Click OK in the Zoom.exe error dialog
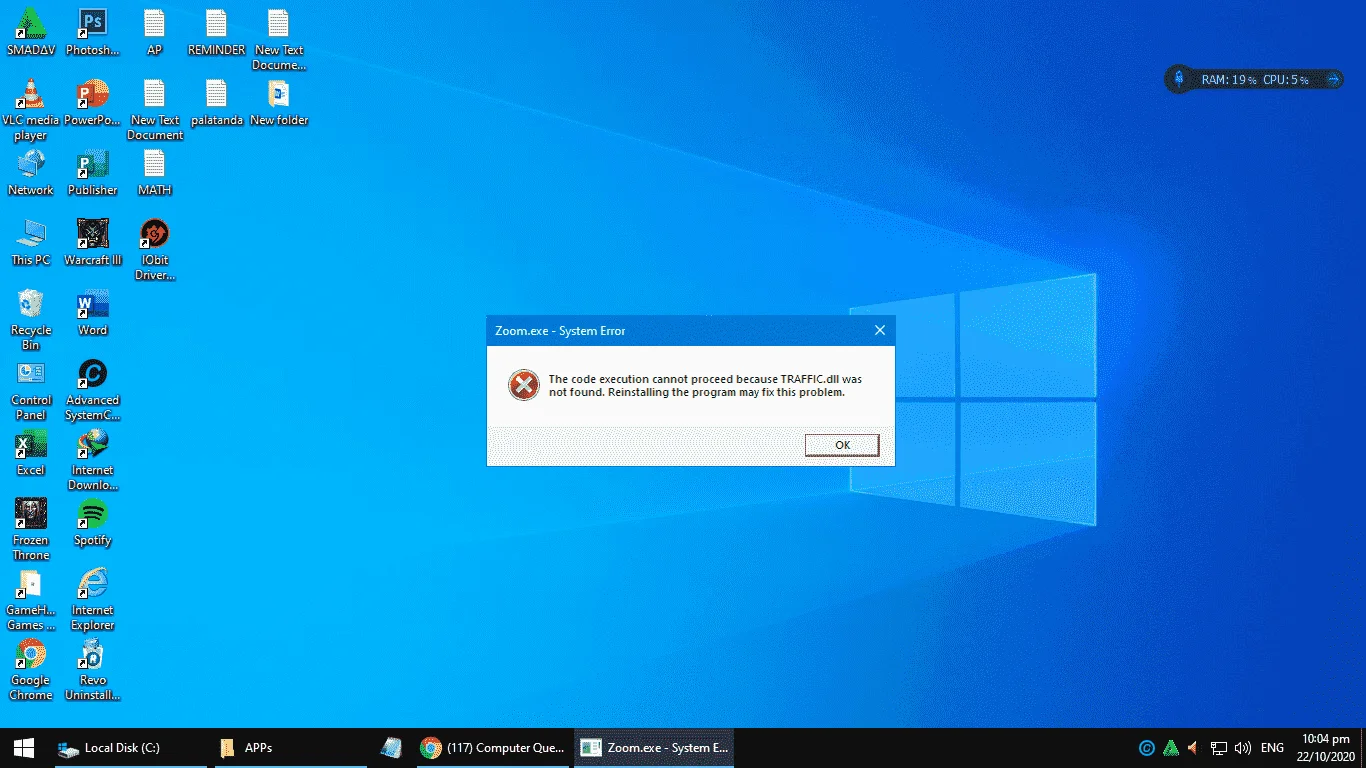The height and width of the screenshot is (768, 1366). tap(842, 445)
